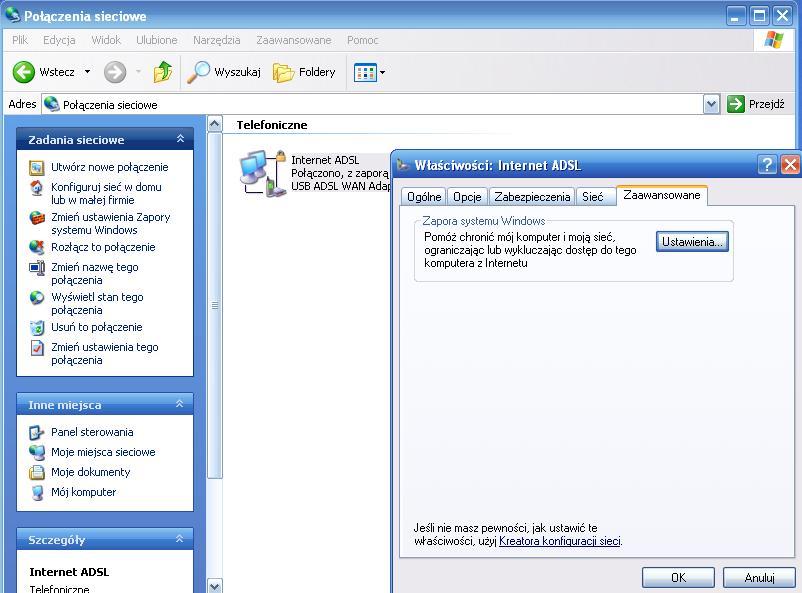Click the Przejdź green arrow icon
This screenshot has height=593, width=802.
(736, 104)
